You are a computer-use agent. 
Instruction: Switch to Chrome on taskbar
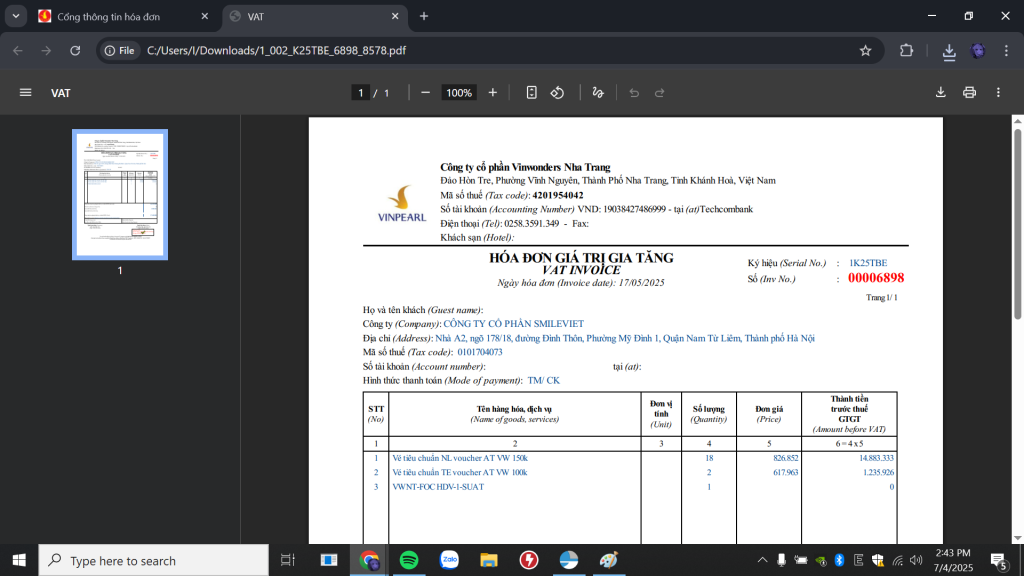369,560
